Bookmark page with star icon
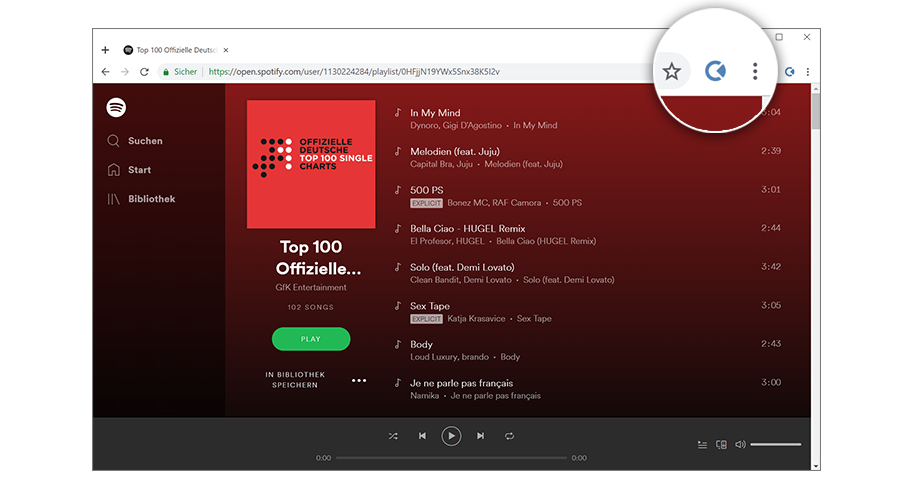The image size is (900, 500). [672, 72]
